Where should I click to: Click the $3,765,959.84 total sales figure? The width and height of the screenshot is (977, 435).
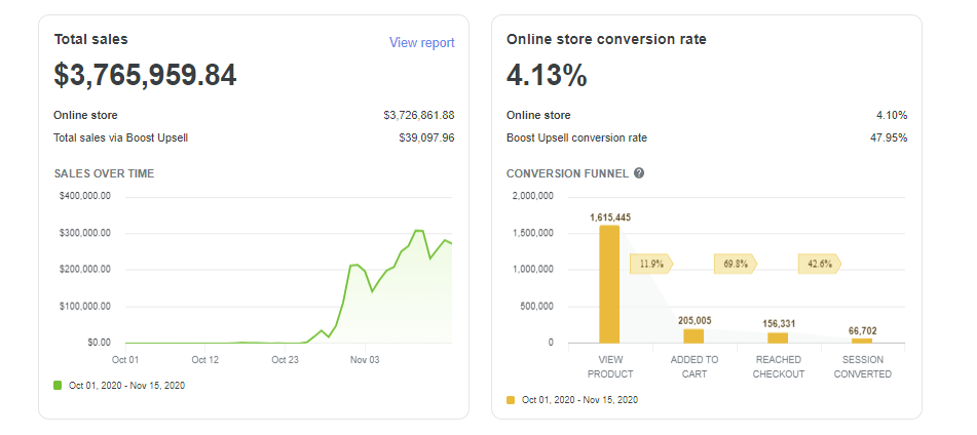pos(145,75)
